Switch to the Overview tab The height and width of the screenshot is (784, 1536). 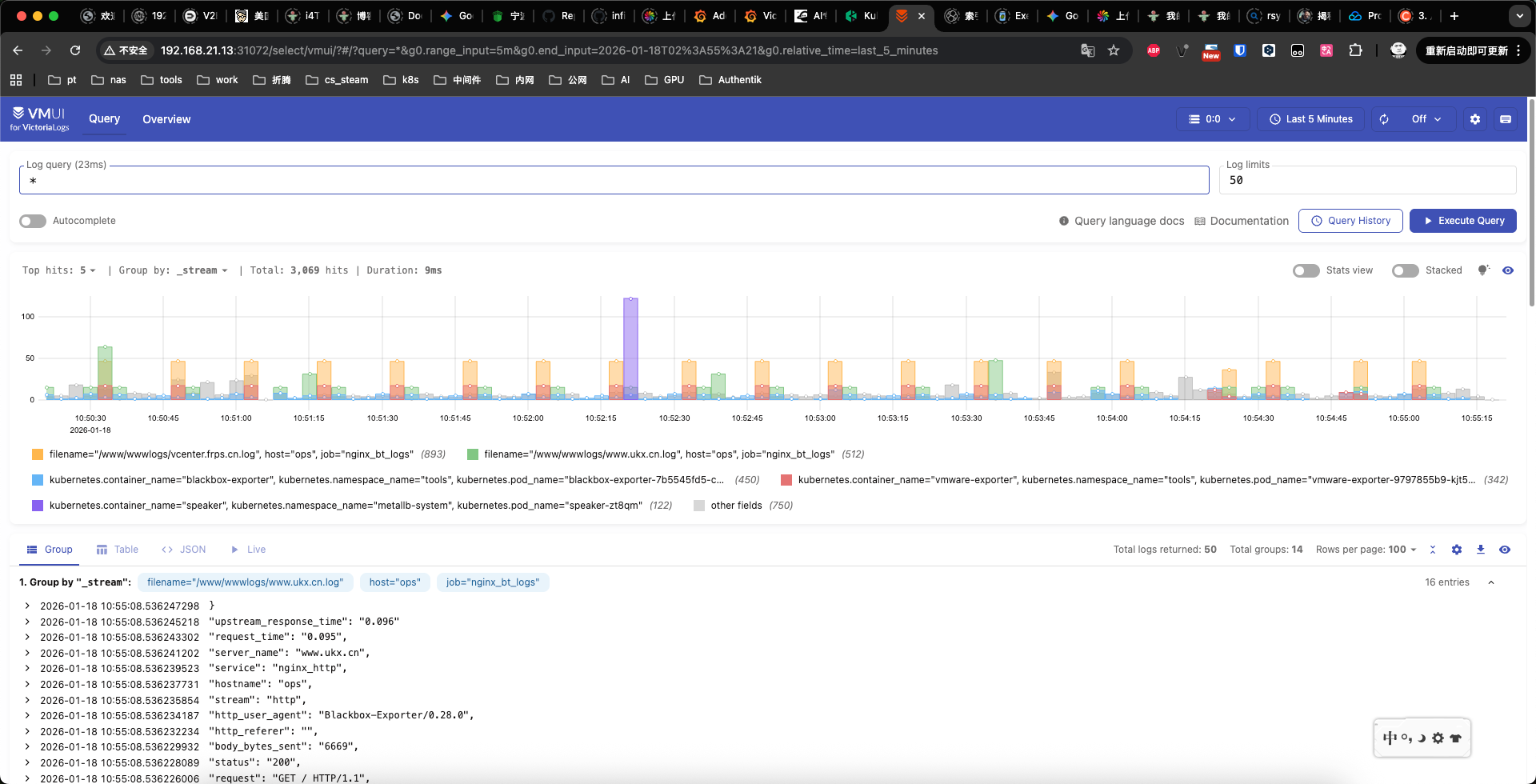coord(166,119)
